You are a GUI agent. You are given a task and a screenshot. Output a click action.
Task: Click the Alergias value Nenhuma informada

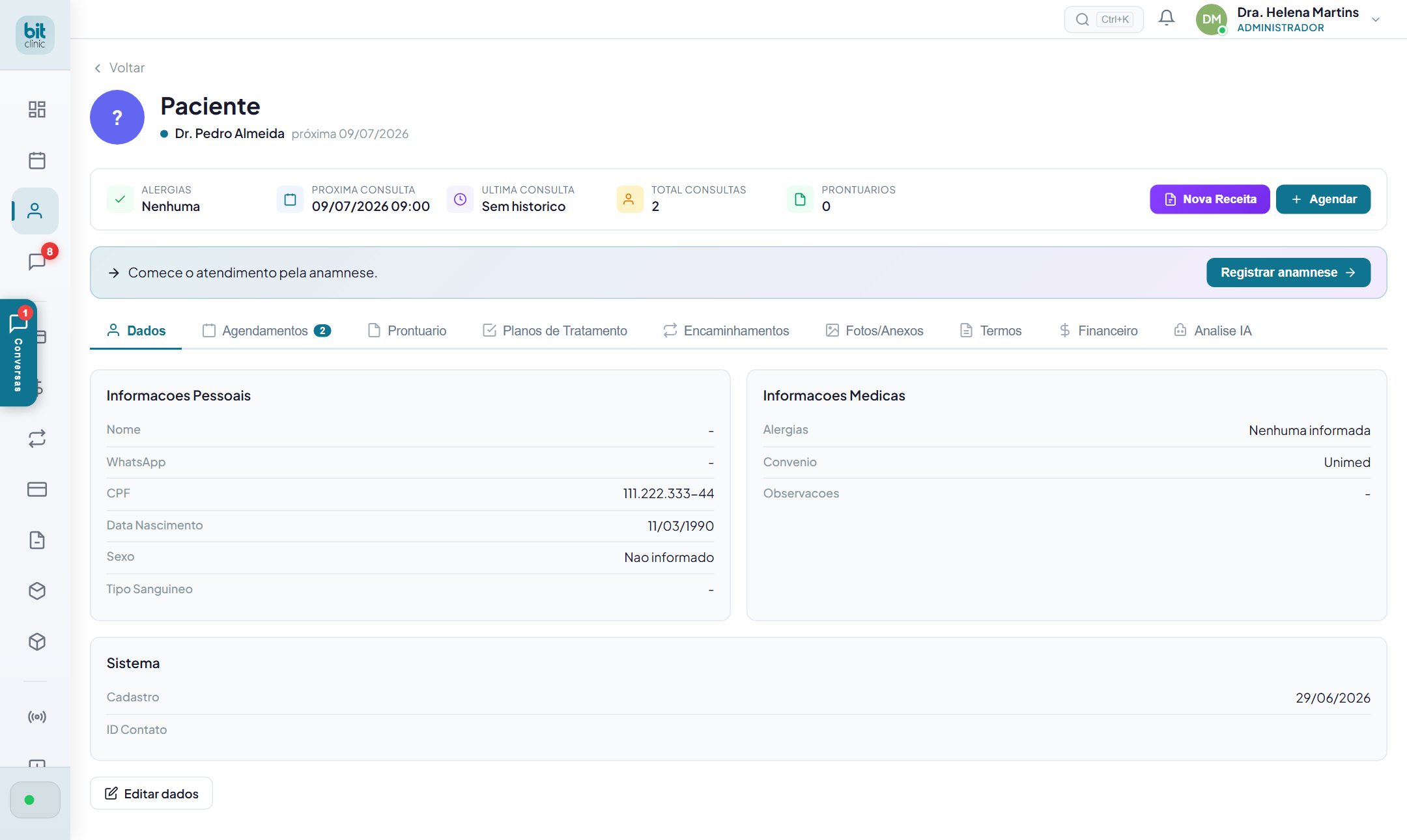(1309, 430)
